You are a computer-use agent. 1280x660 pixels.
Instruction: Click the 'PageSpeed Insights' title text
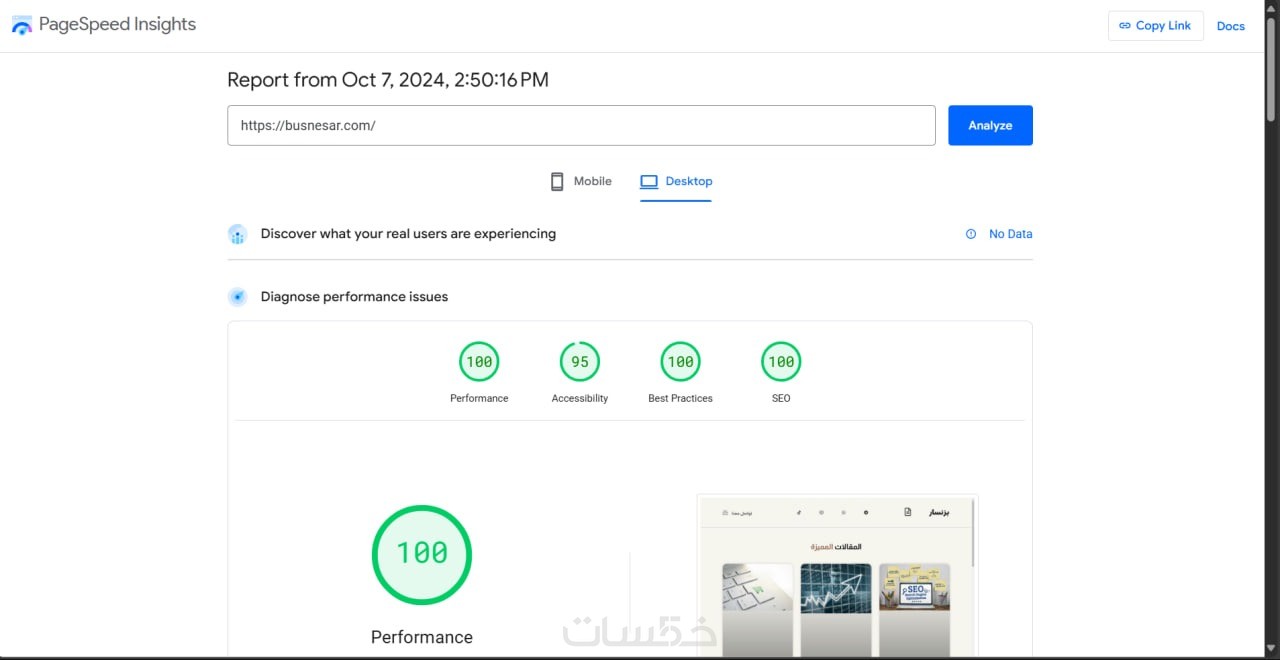click(x=117, y=25)
